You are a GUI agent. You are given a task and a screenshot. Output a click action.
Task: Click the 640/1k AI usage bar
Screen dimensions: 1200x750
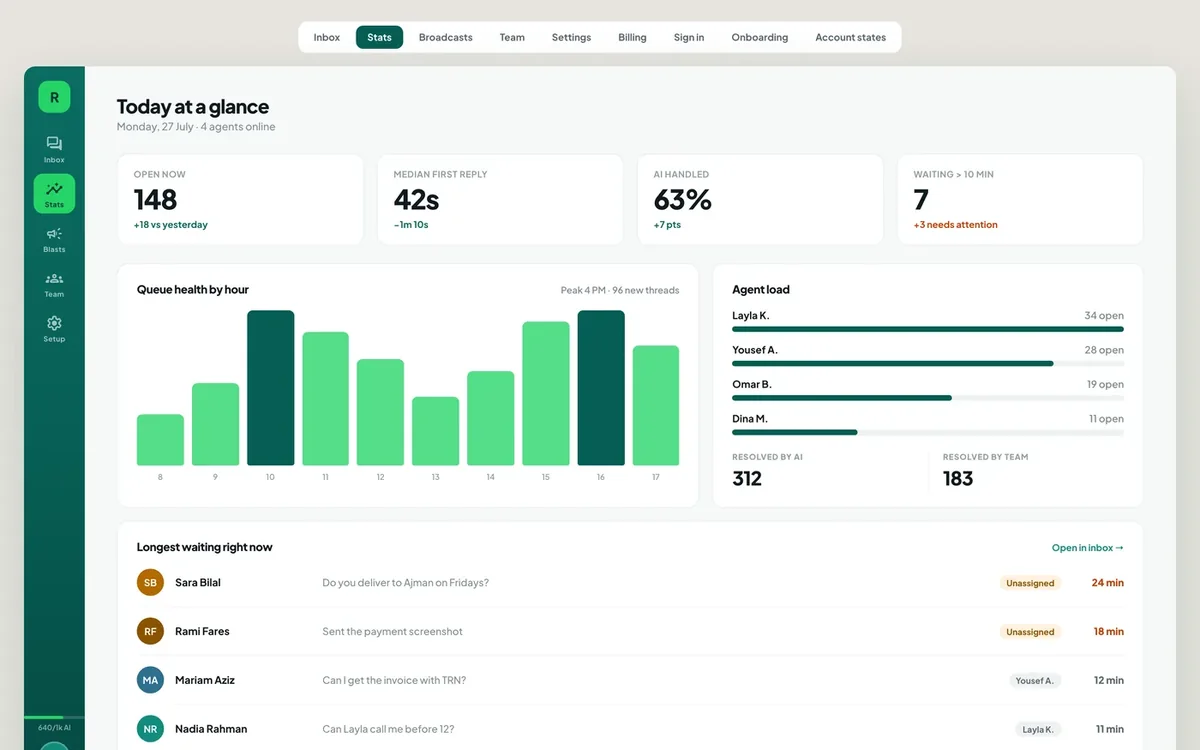click(54, 718)
